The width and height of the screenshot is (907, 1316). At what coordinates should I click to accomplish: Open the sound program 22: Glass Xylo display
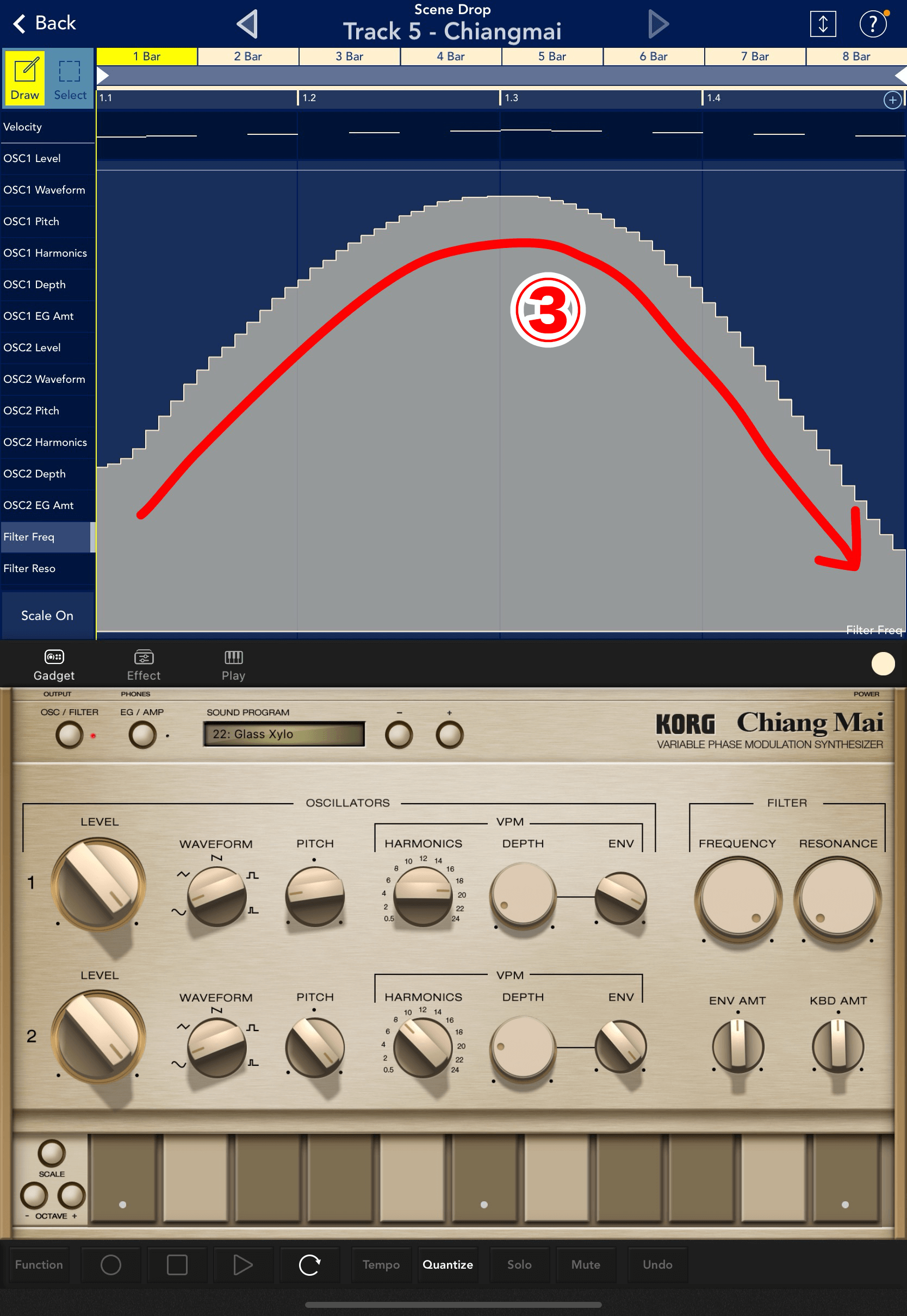(x=284, y=734)
